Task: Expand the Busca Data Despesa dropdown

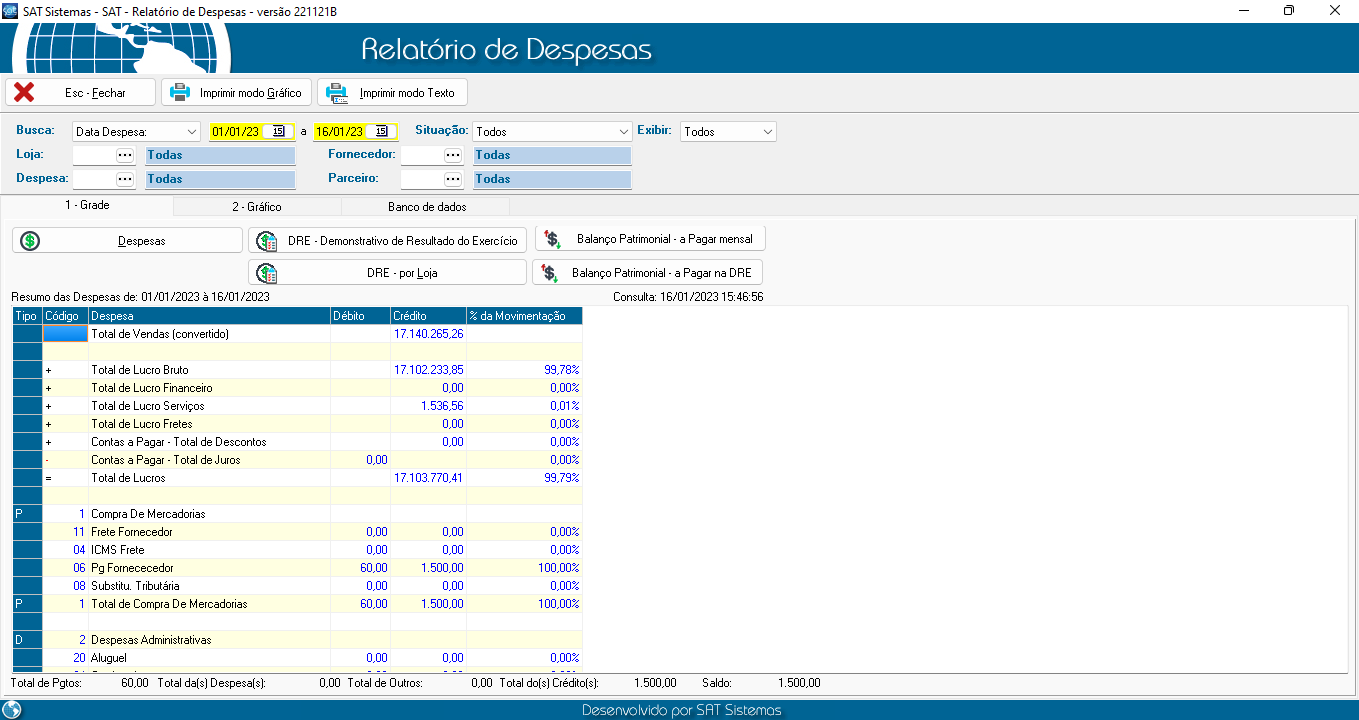Action: tap(192, 132)
